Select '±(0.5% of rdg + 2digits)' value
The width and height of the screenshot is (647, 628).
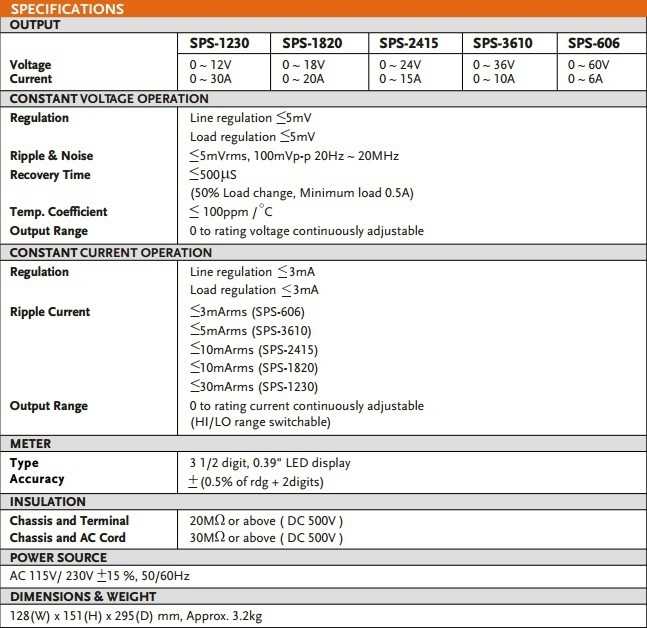[x=256, y=482]
